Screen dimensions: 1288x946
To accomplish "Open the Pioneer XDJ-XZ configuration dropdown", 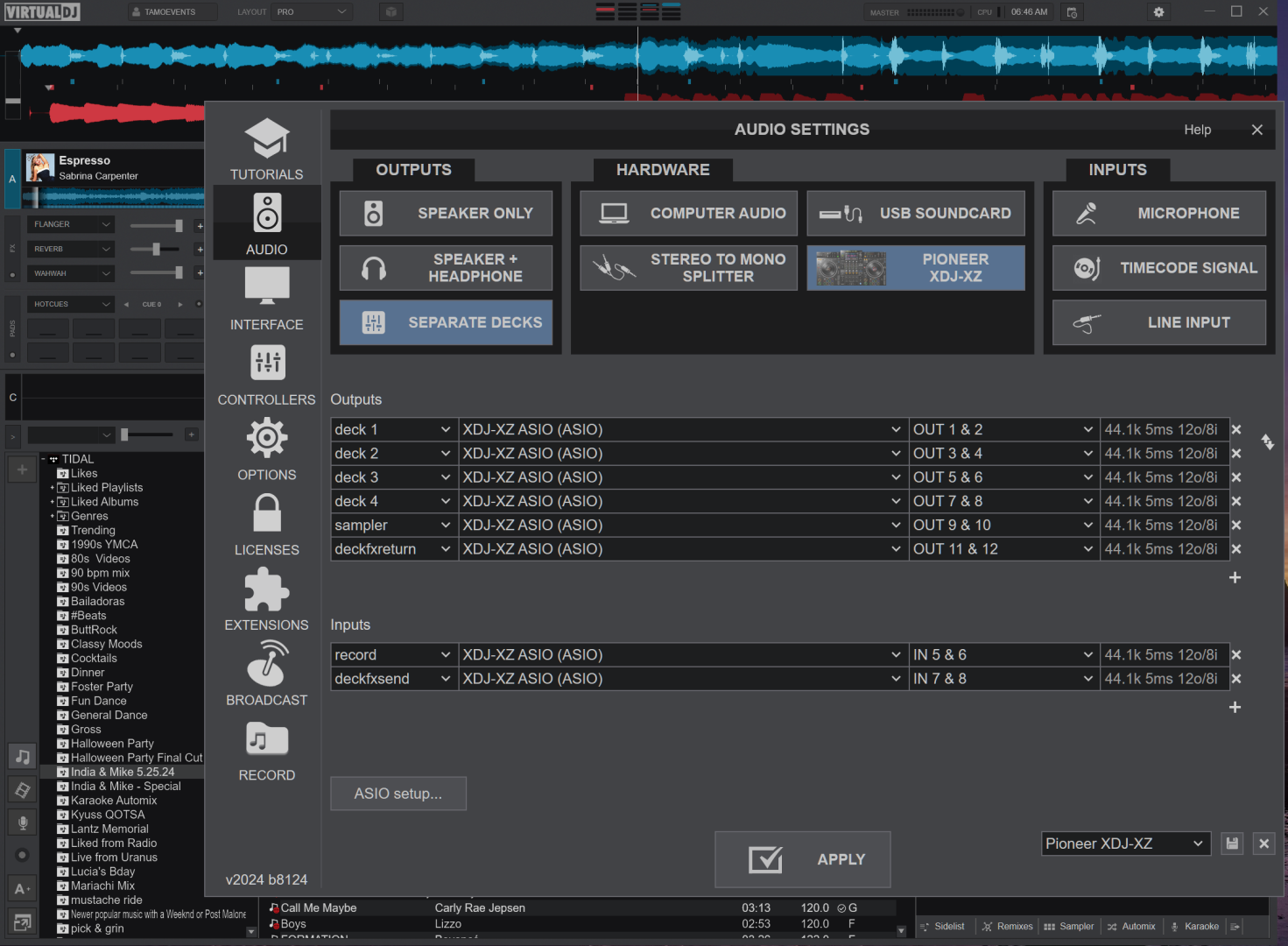I will 1126,844.
